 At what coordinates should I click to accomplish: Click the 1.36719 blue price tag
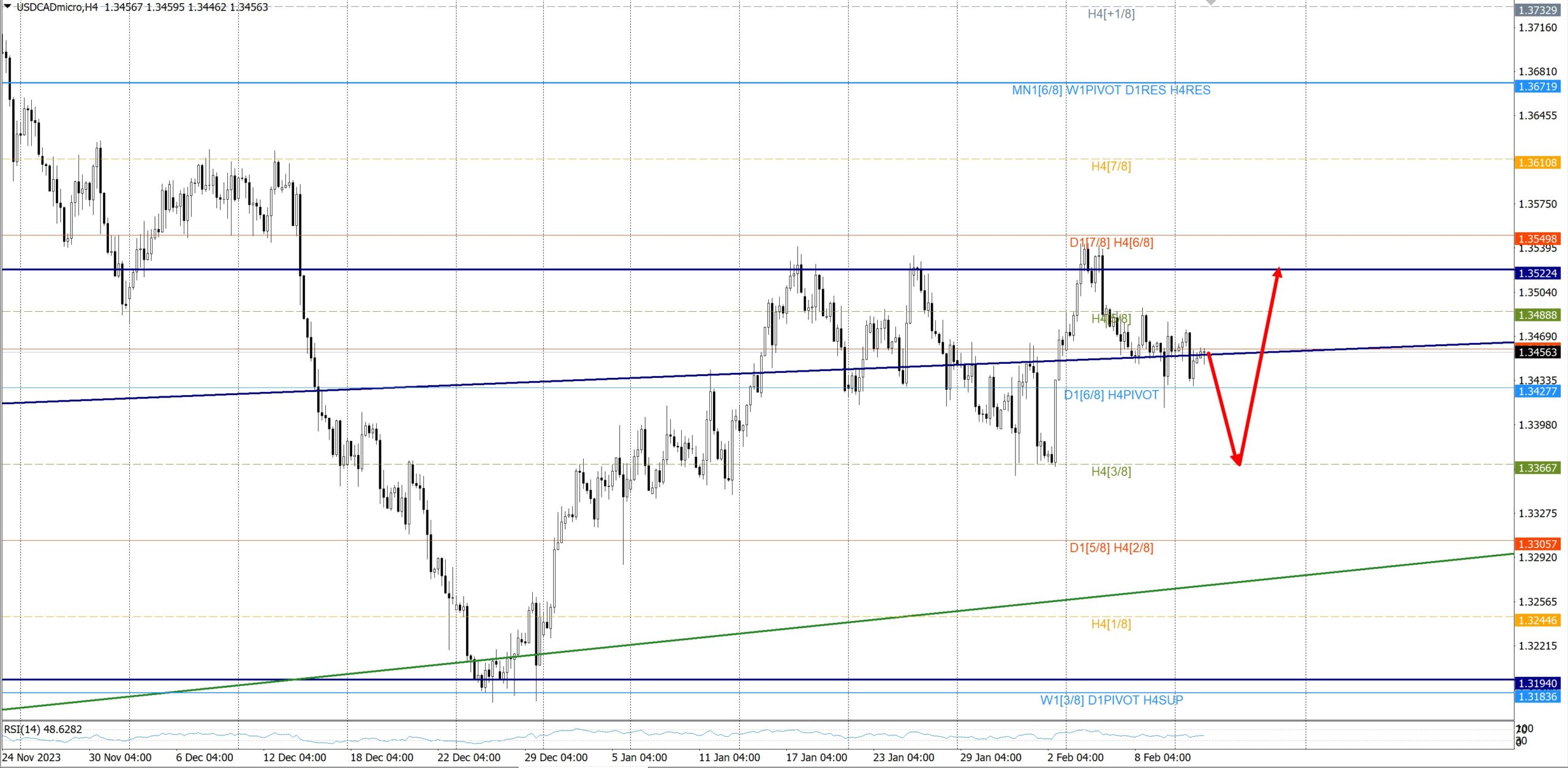click(x=1537, y=86)
